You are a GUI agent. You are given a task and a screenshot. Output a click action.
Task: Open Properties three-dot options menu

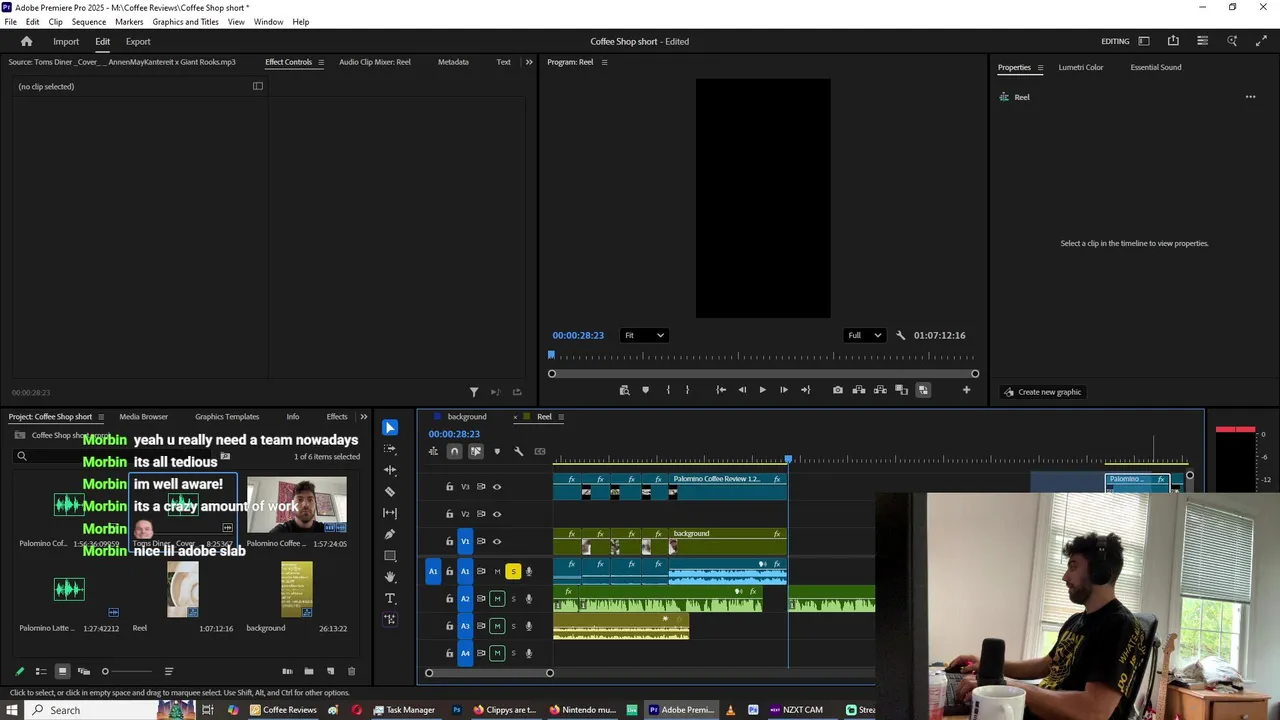pyautogui.click(x=1250, y=97)
